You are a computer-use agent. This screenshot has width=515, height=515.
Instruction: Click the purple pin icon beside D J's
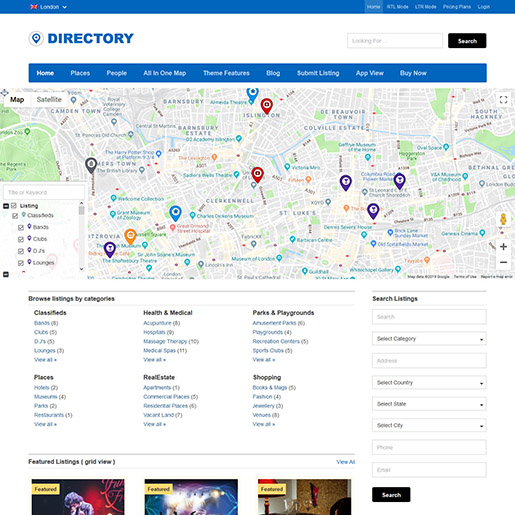pyautogui.click(x=29, y=250)
